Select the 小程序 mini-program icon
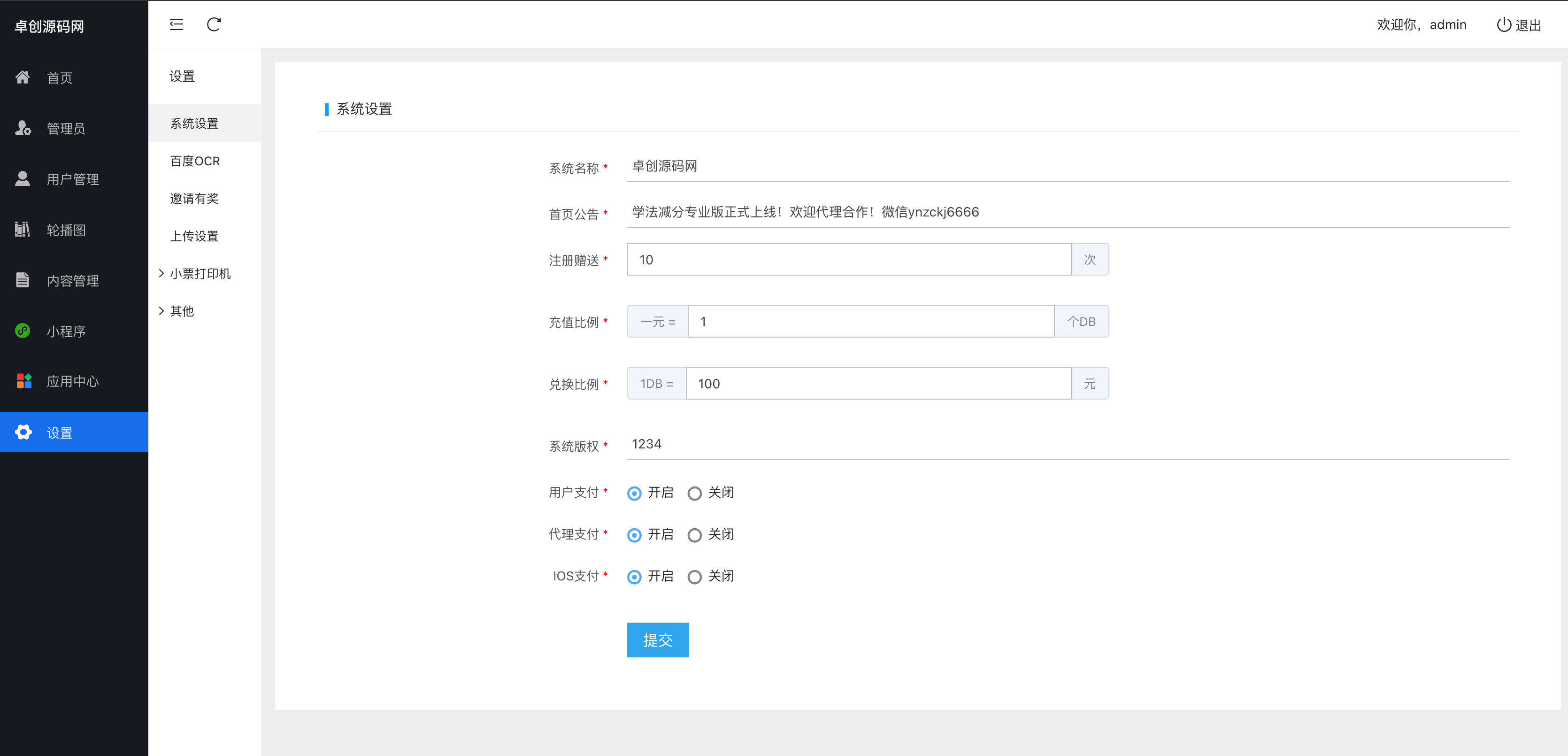Image resolution: width=1568 pixels, height=756 pixels. pos(23,331)
